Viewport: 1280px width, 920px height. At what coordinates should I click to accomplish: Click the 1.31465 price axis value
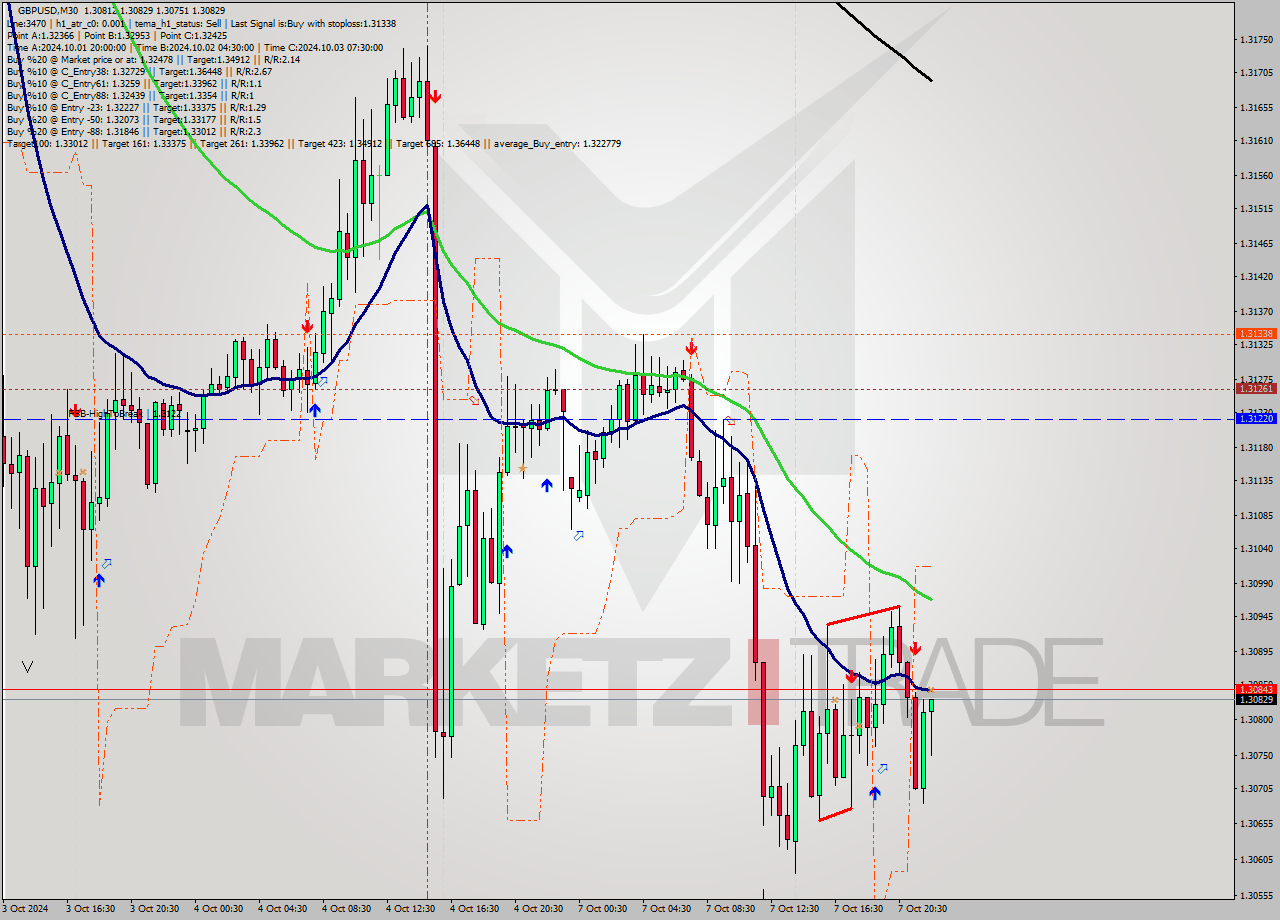(x=1256, y=244)
